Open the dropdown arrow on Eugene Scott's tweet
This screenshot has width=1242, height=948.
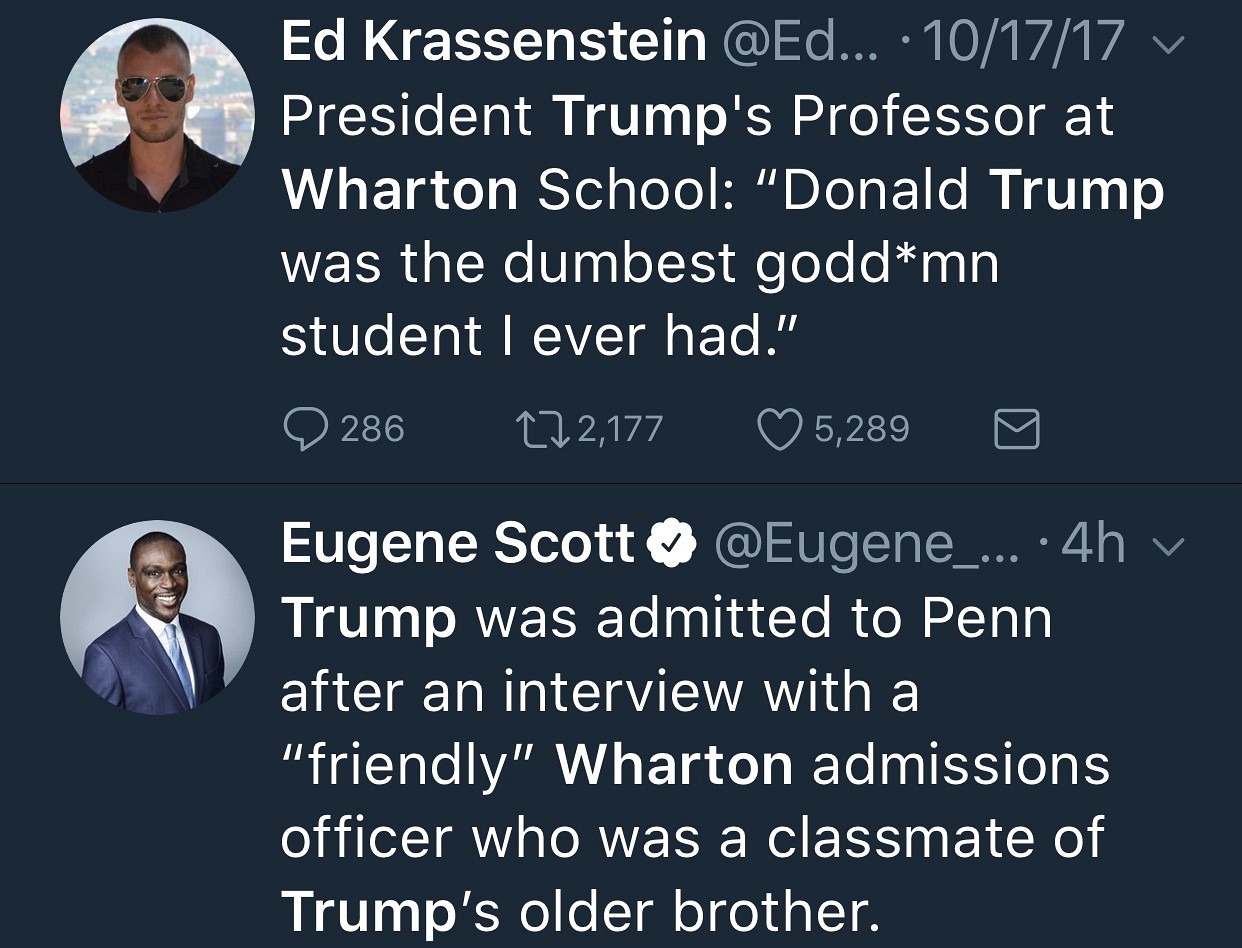[x=1167, y=547]
